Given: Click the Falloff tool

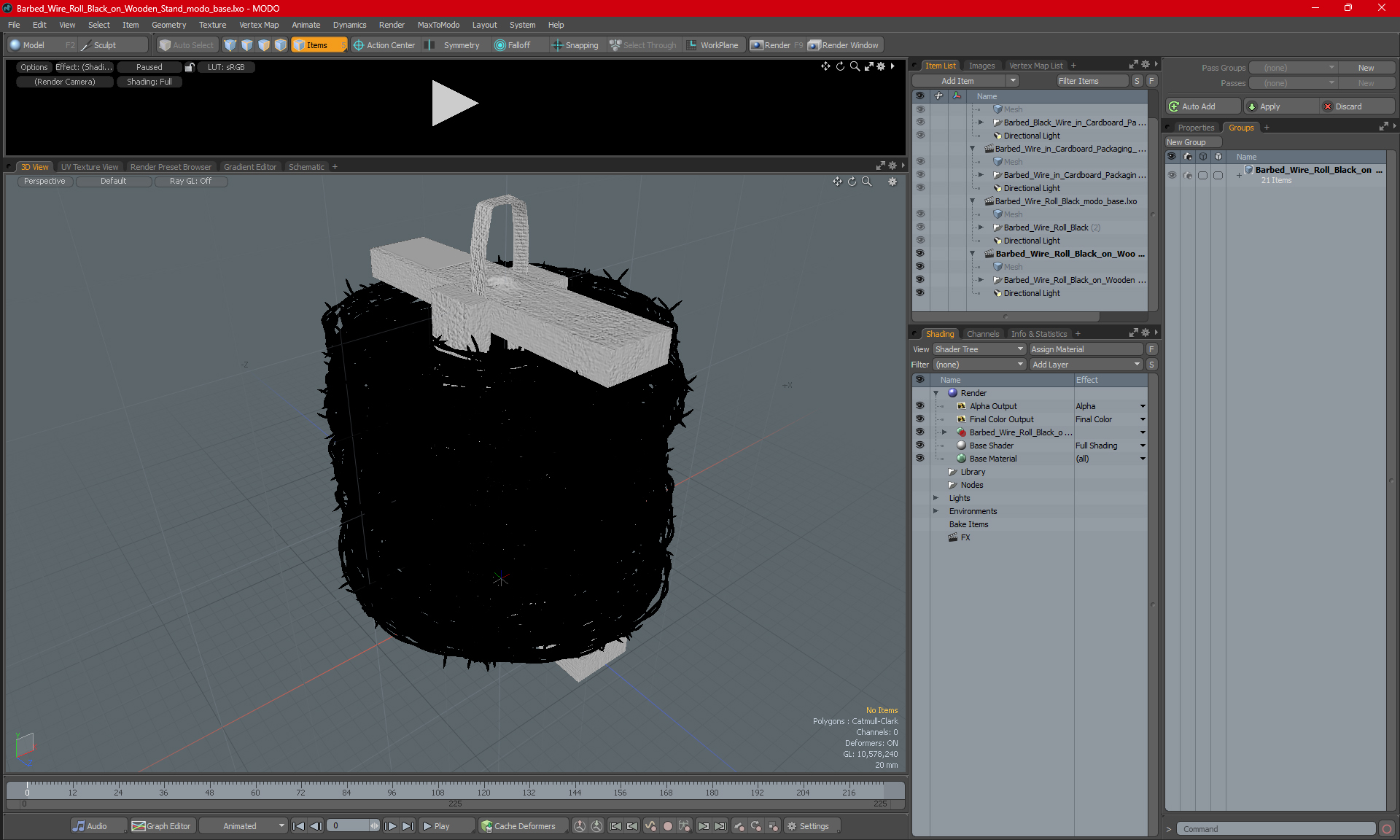Looking at the screenshot, I should coord(513,45).
